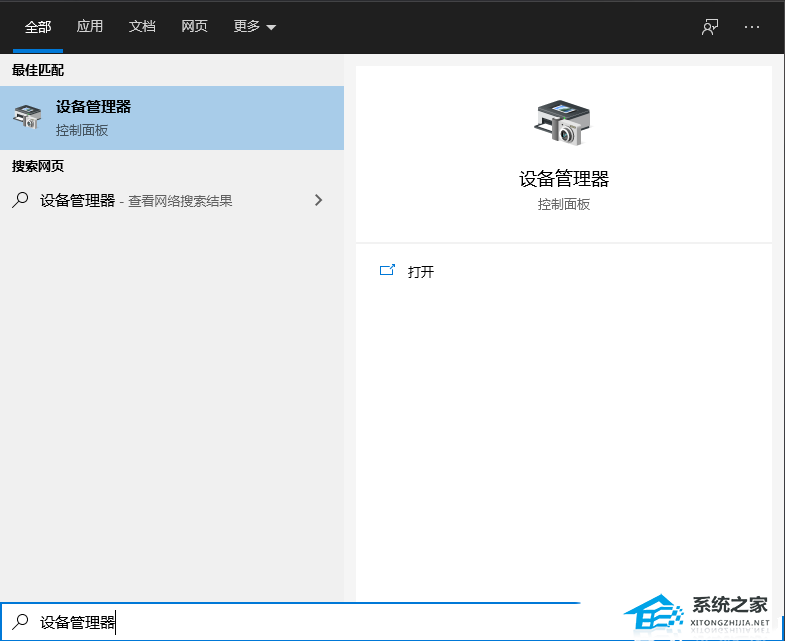Viewport: 785px width, 641px height.
Task: Click 设备管理器 - 查看网络搜索结果 web suggestion
Action: tap(136, 200)
